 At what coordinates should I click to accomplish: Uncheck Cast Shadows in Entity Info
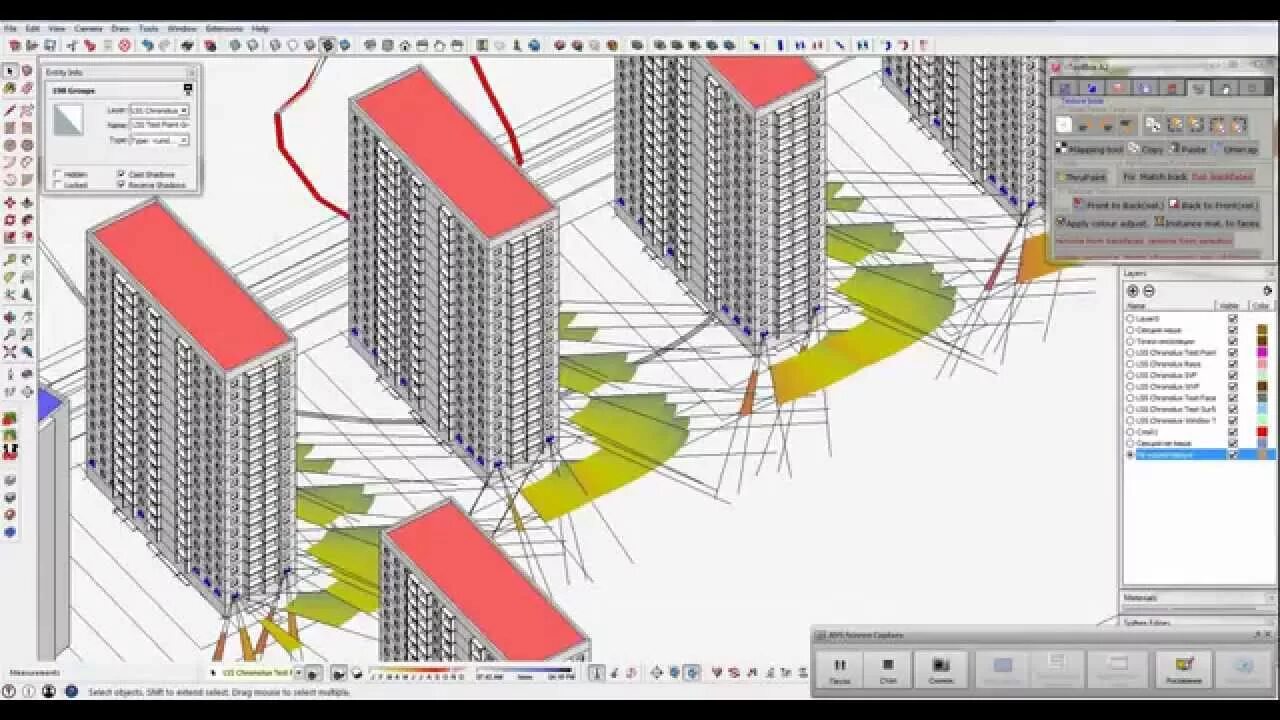point(121,174)
